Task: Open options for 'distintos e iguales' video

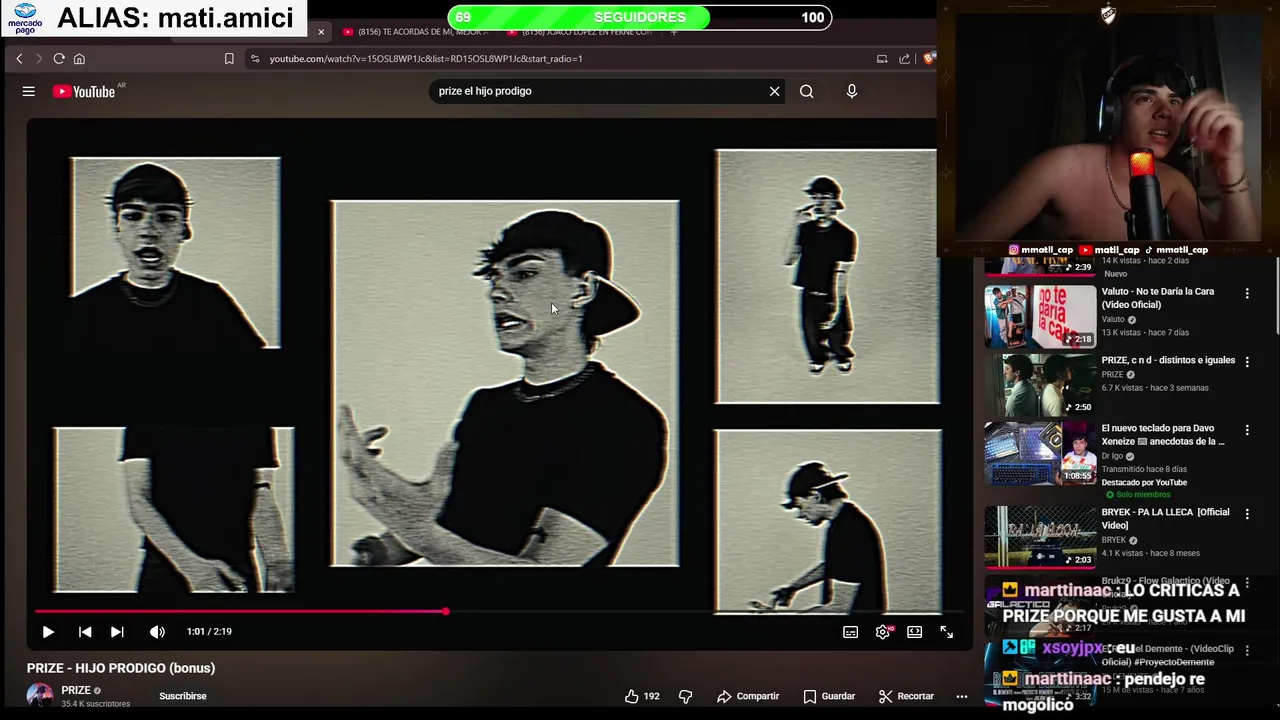Action: click(1247, 361)
